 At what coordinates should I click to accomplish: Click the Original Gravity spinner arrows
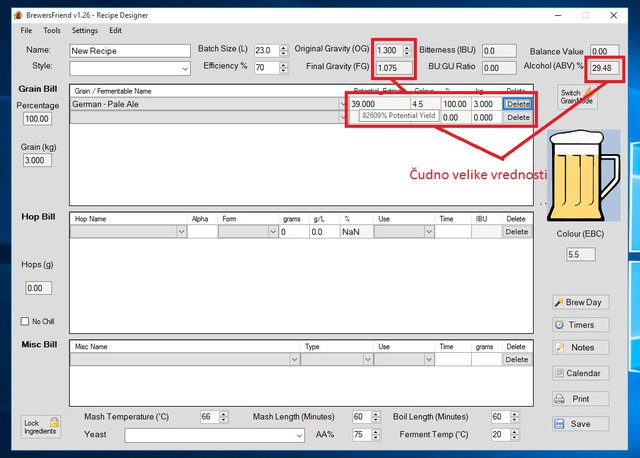point(407,50)
